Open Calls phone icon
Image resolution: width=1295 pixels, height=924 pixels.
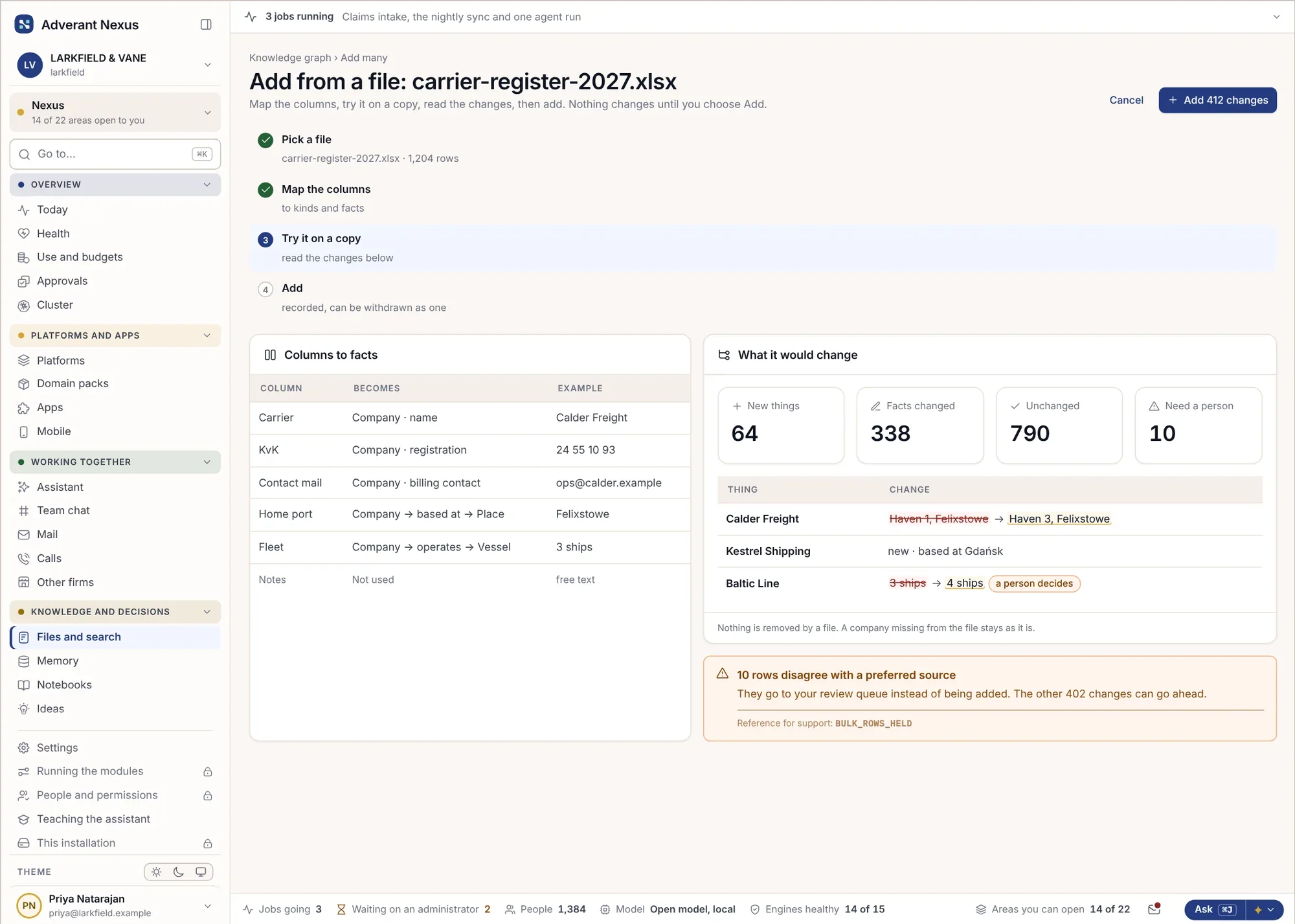tap(24, 558)
